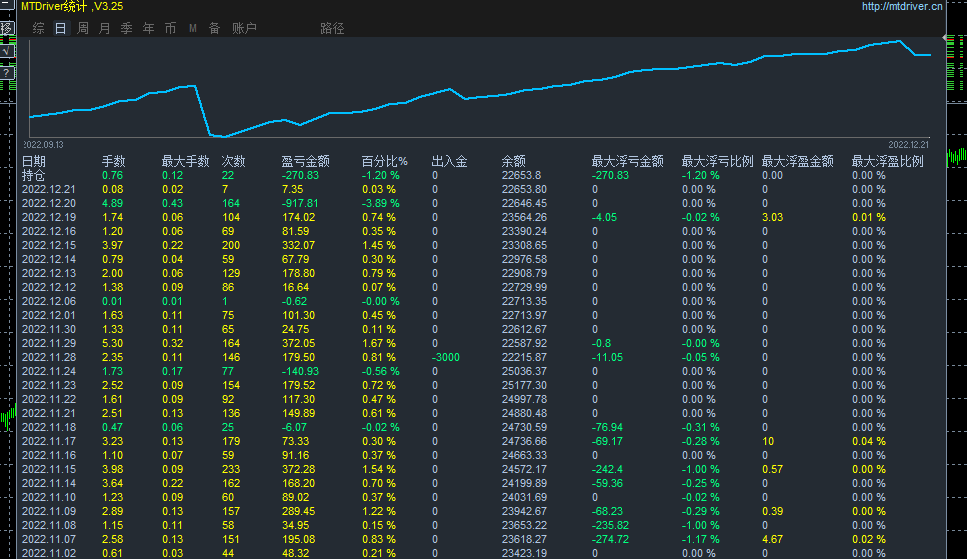This screenshot has height=559, width=967.
Task: Click the 移 move button on left edge
Action: pos(6,28)
